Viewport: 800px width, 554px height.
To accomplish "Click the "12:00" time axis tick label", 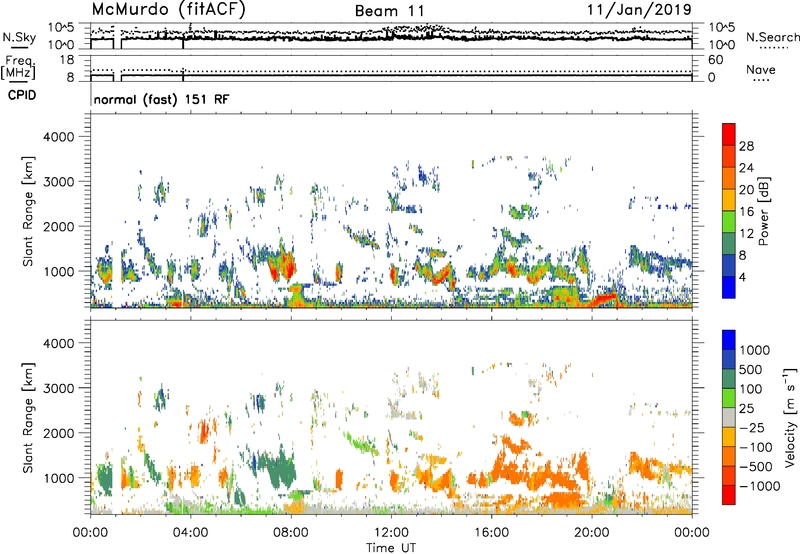I will tap(391, 533).
